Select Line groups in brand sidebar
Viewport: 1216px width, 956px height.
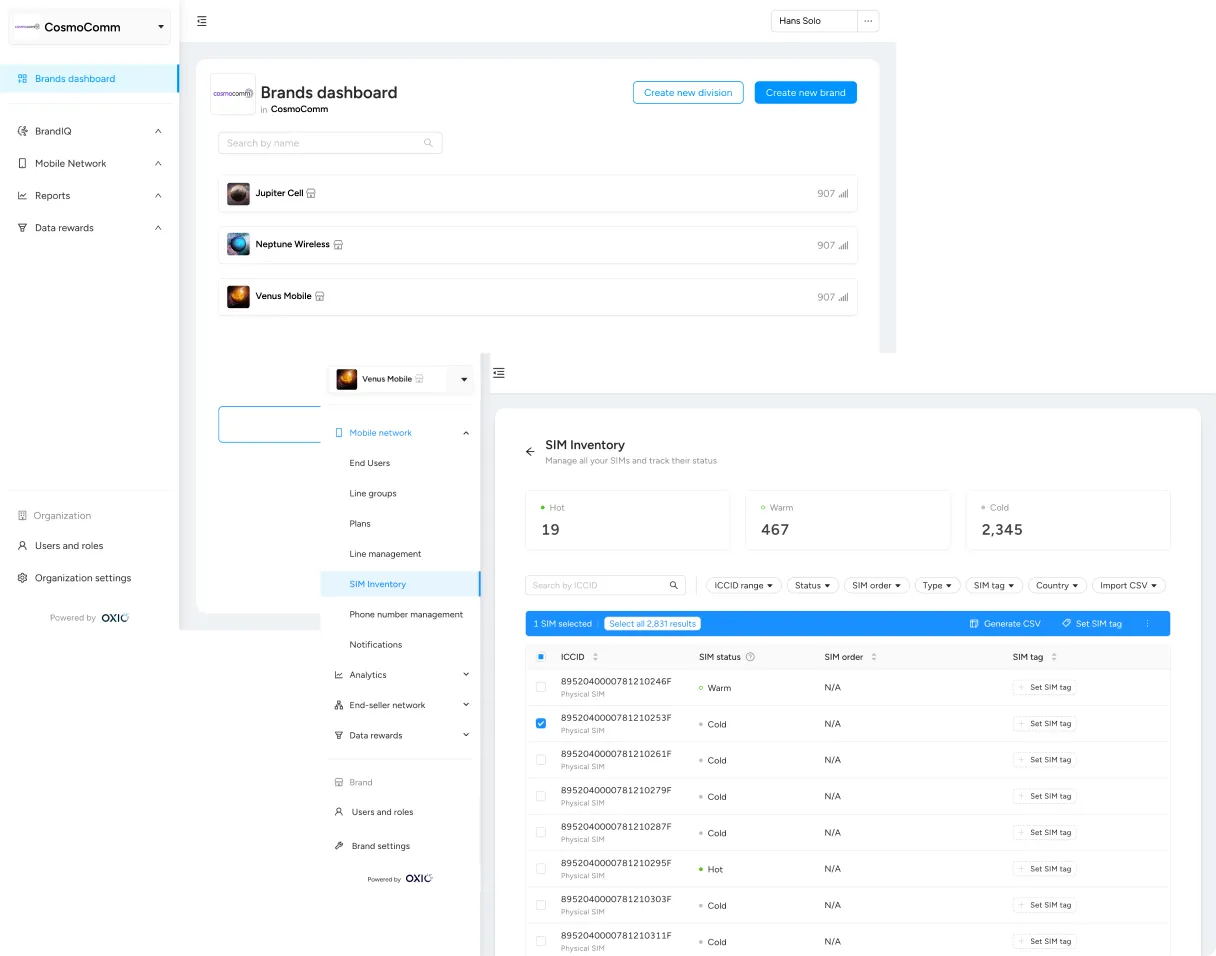point(373,493)
